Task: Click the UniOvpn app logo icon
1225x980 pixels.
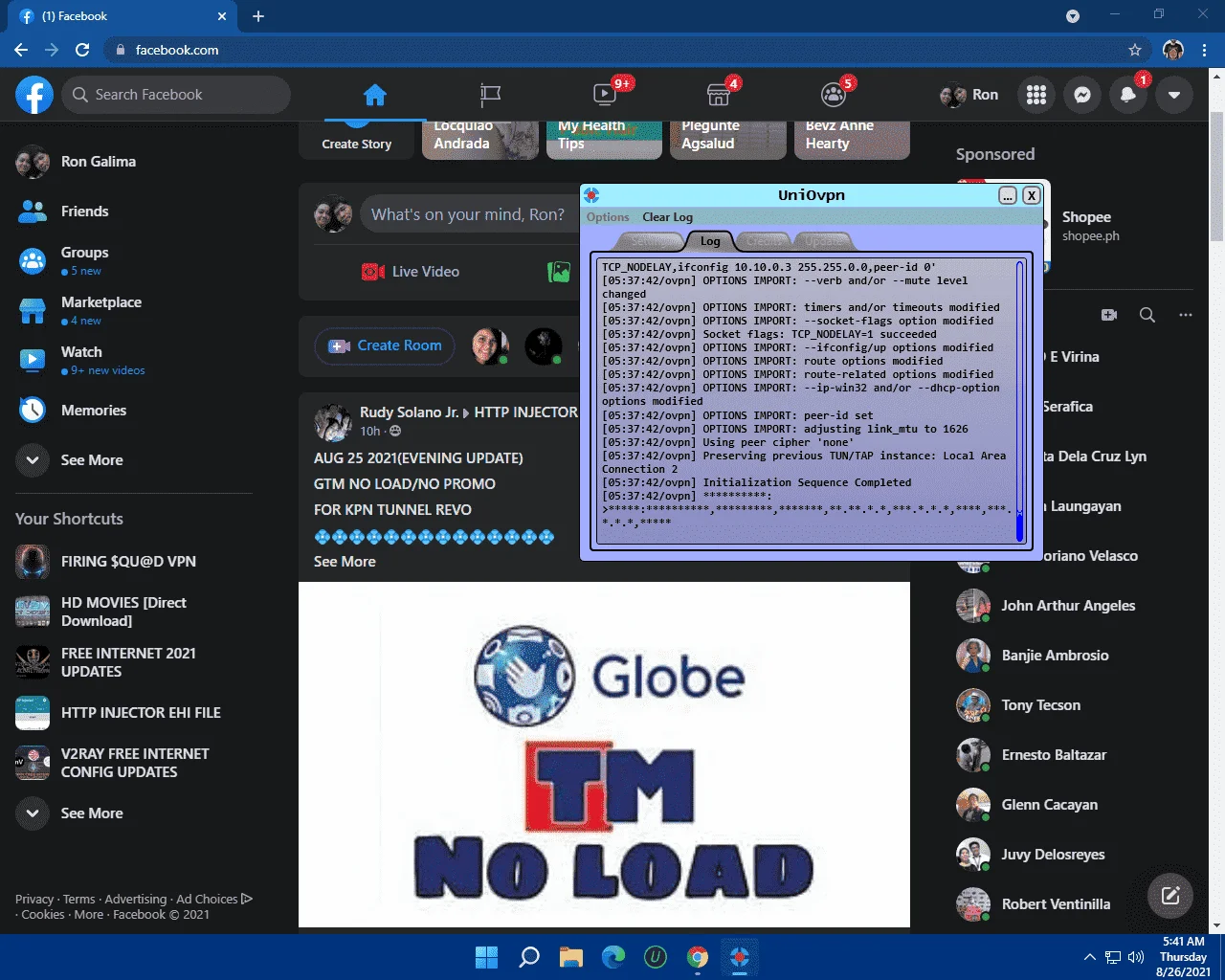Action: click(592, 195)
